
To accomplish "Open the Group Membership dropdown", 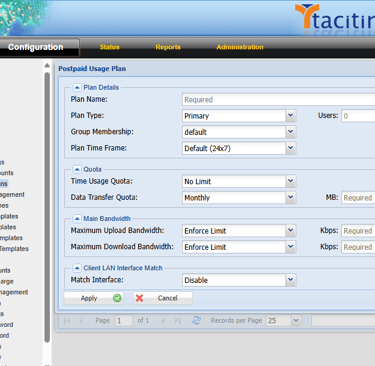I will [291, 132].
